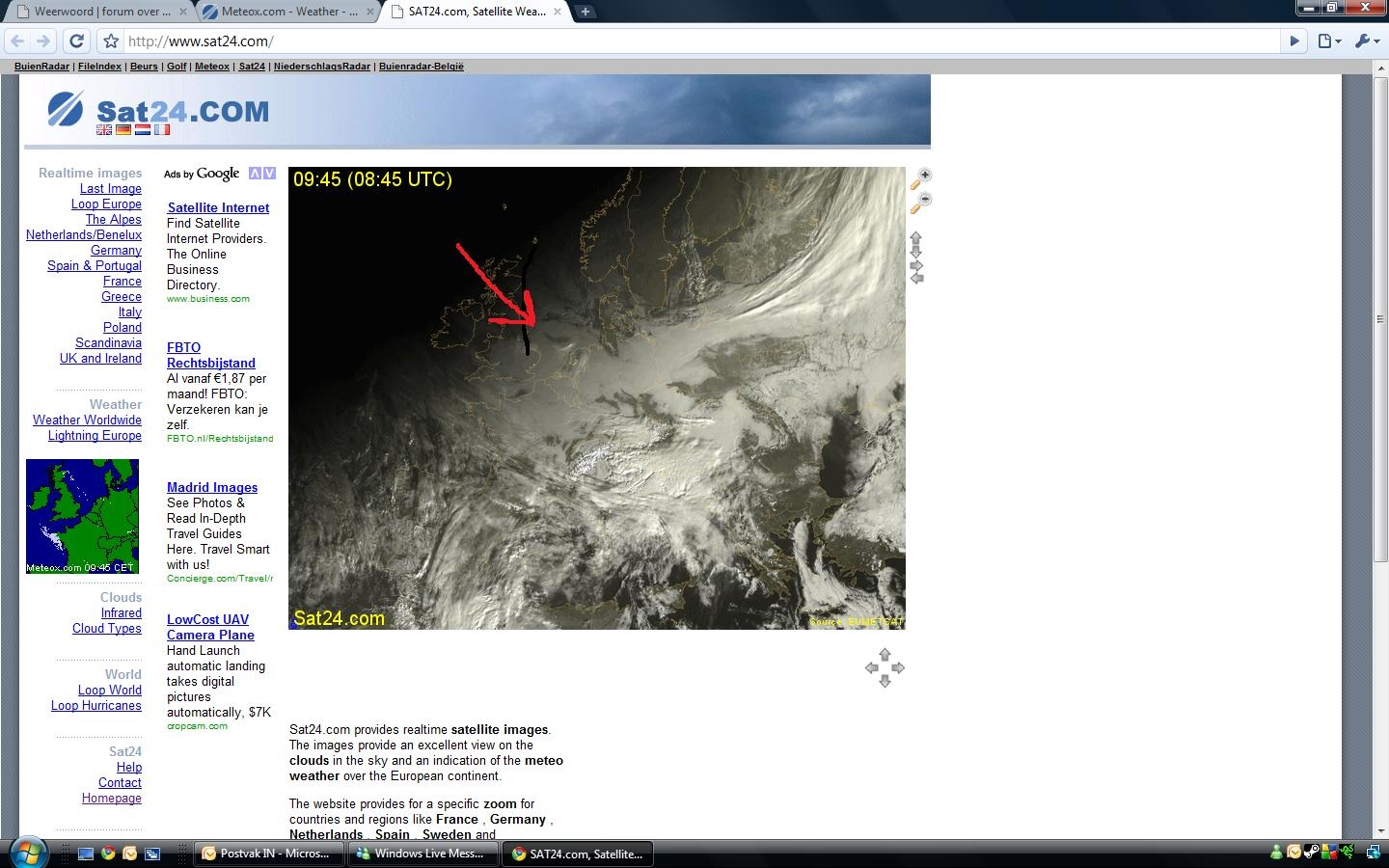This screenshot has width=1389, height=868.
Task: Close the SAT24.com tab
Action: click(558, 12)
